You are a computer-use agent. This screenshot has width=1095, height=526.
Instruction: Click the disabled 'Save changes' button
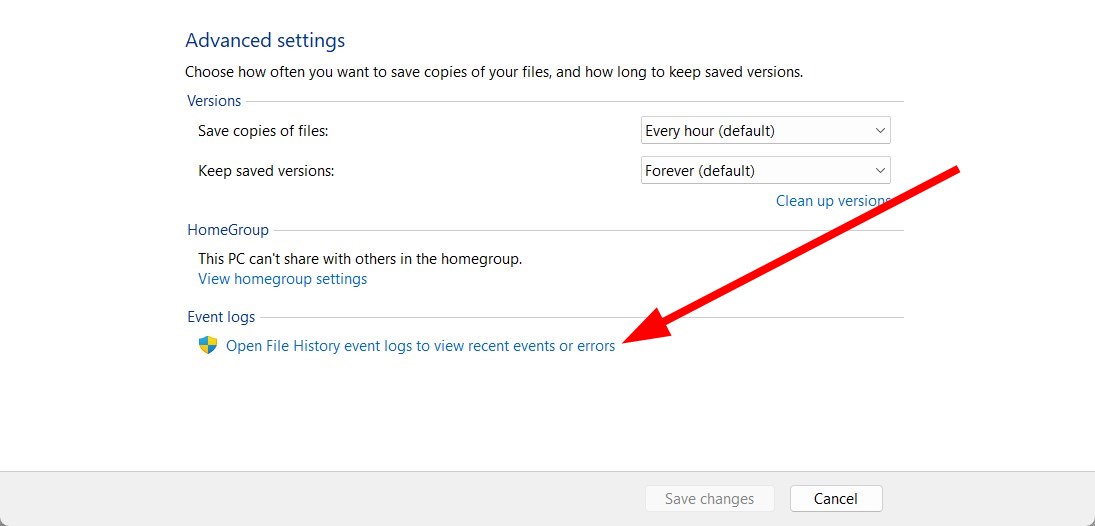[710, 499]
